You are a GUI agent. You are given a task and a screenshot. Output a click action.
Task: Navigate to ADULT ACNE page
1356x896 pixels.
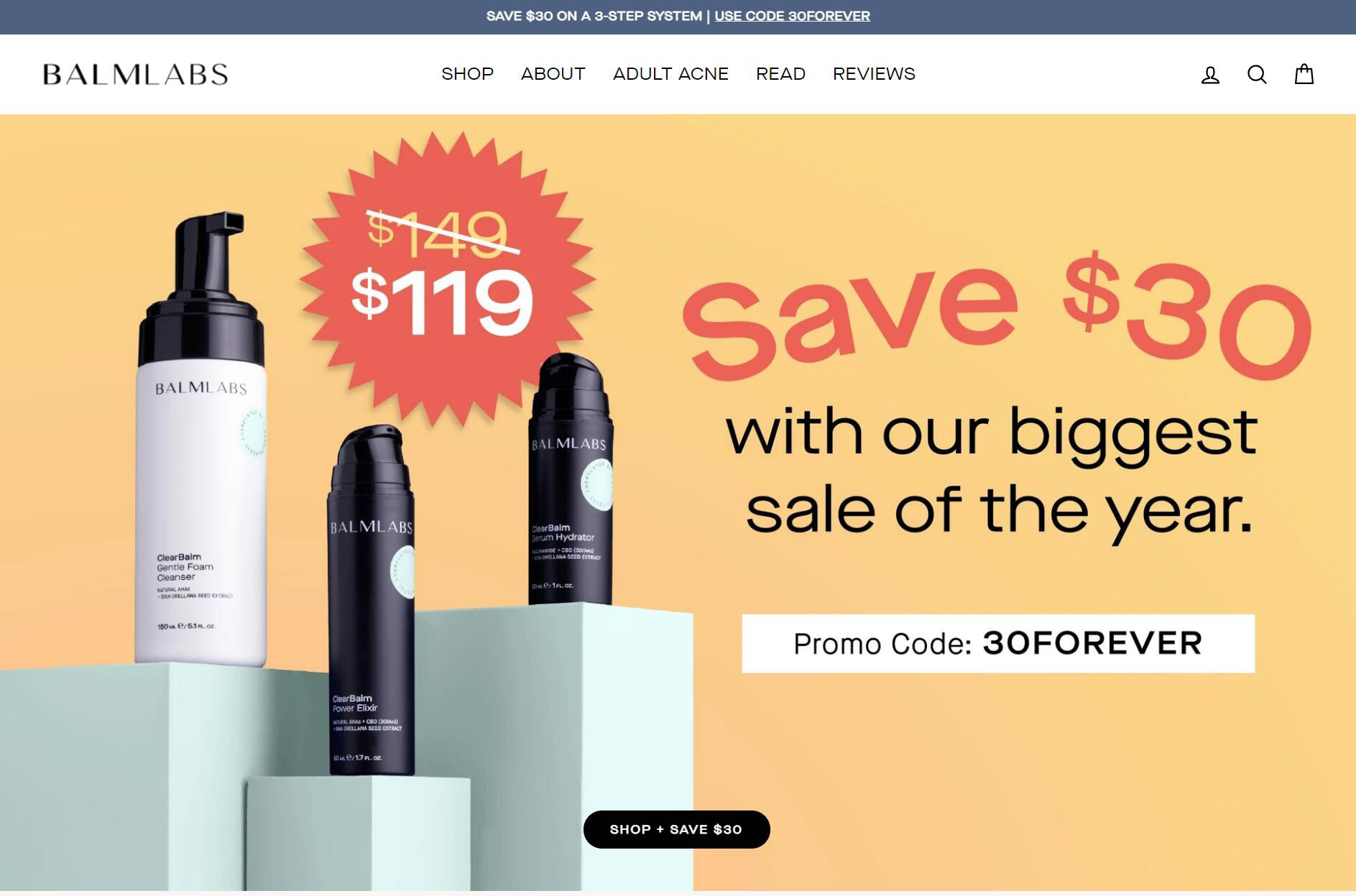670,74
